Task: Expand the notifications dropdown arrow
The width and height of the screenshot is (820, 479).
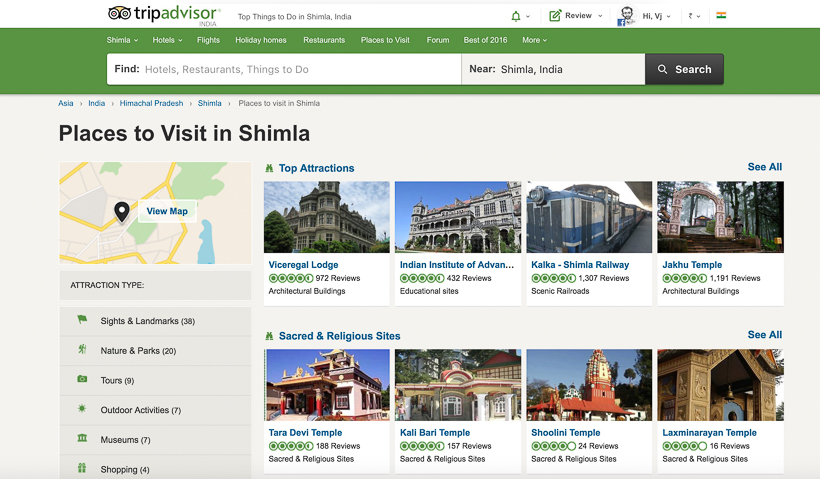Action: tap(528, 16)
